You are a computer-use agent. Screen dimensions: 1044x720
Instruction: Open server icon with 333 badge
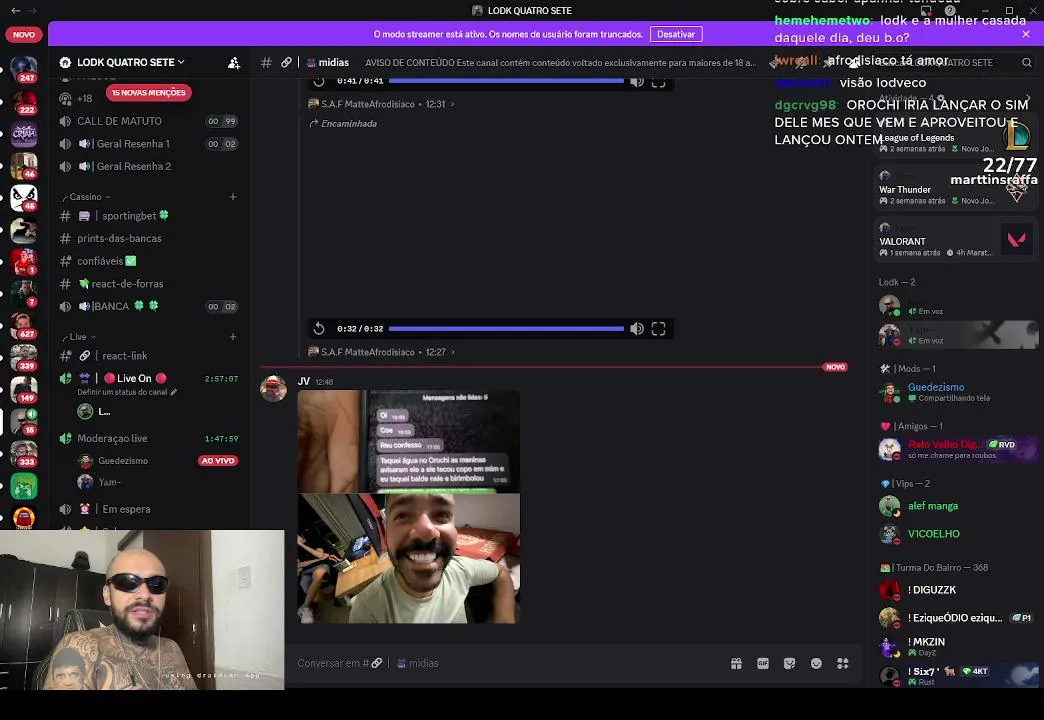(x=24, y=454)
